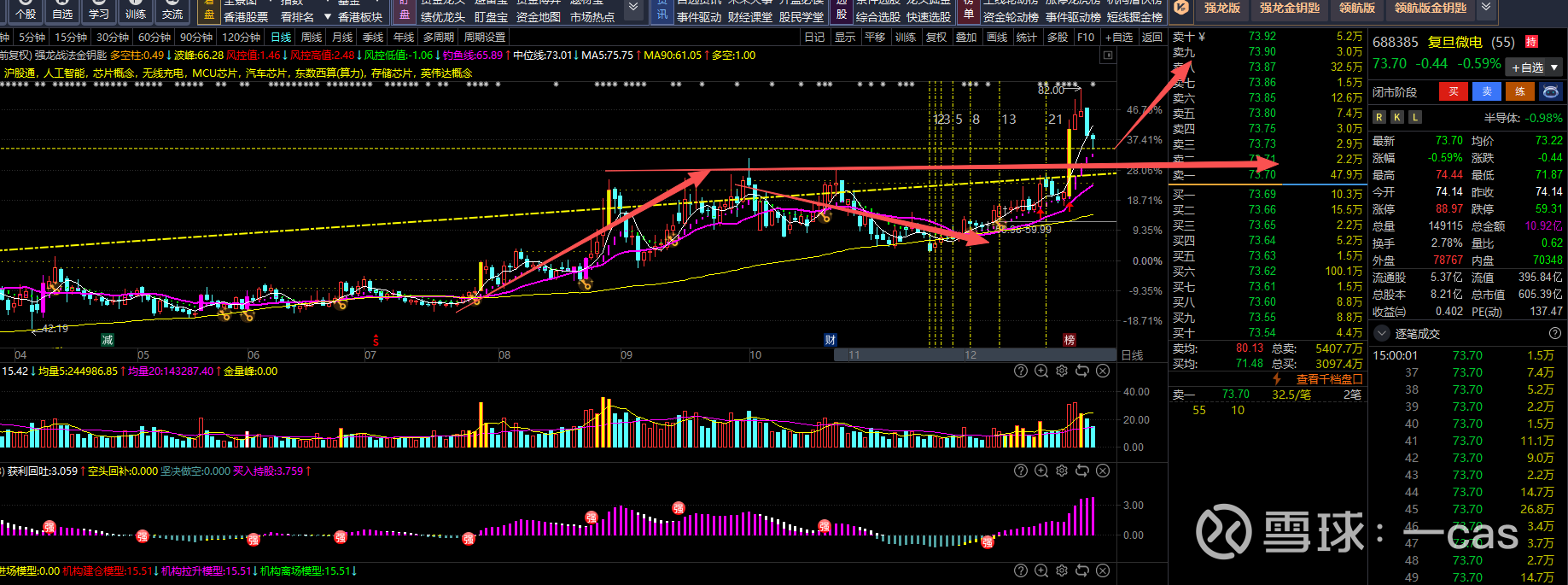Zoom in the volume indicator panel
The image size is (1568, 585).
pos(1041,371)
